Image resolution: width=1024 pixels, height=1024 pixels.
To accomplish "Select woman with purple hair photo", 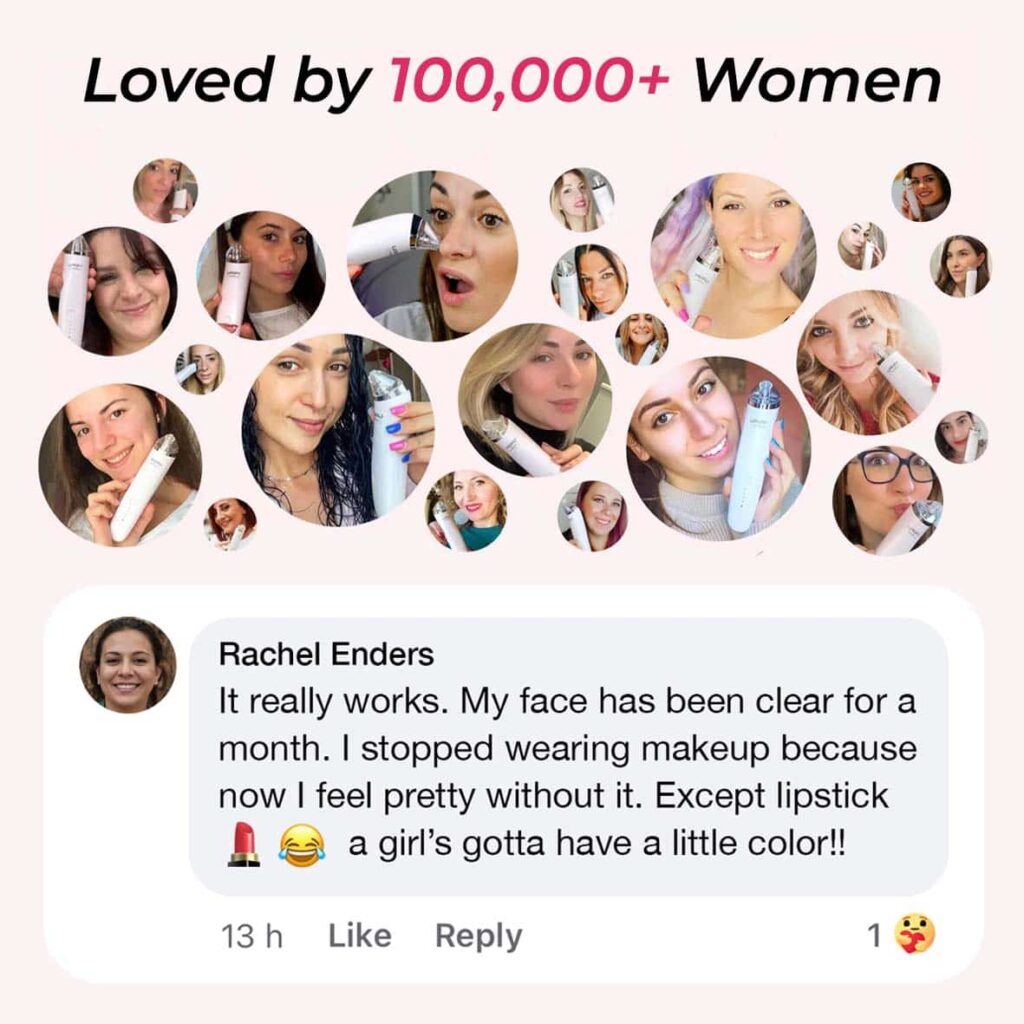I will (x=733, y=256).
